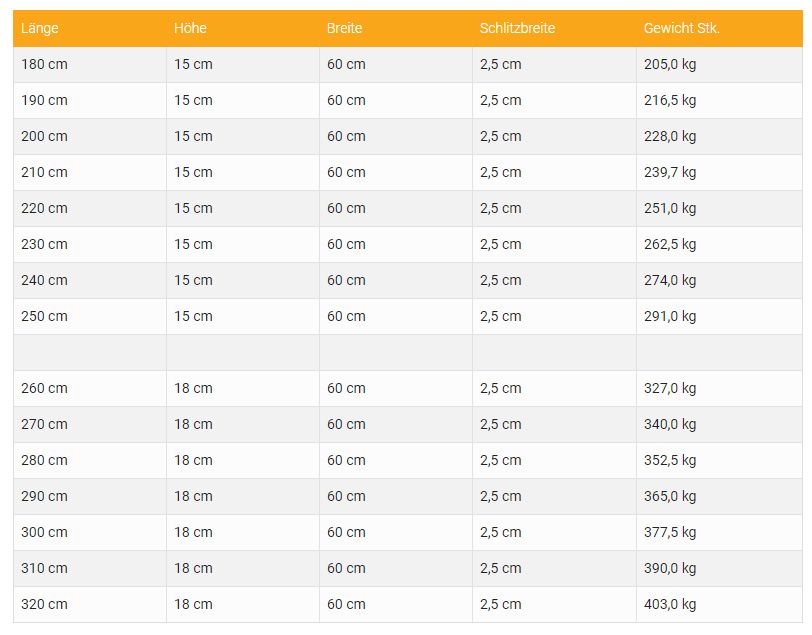Click the 216,5 kg weight value
This screenshot has height=635, width=812.
click(x=670, y=100)
